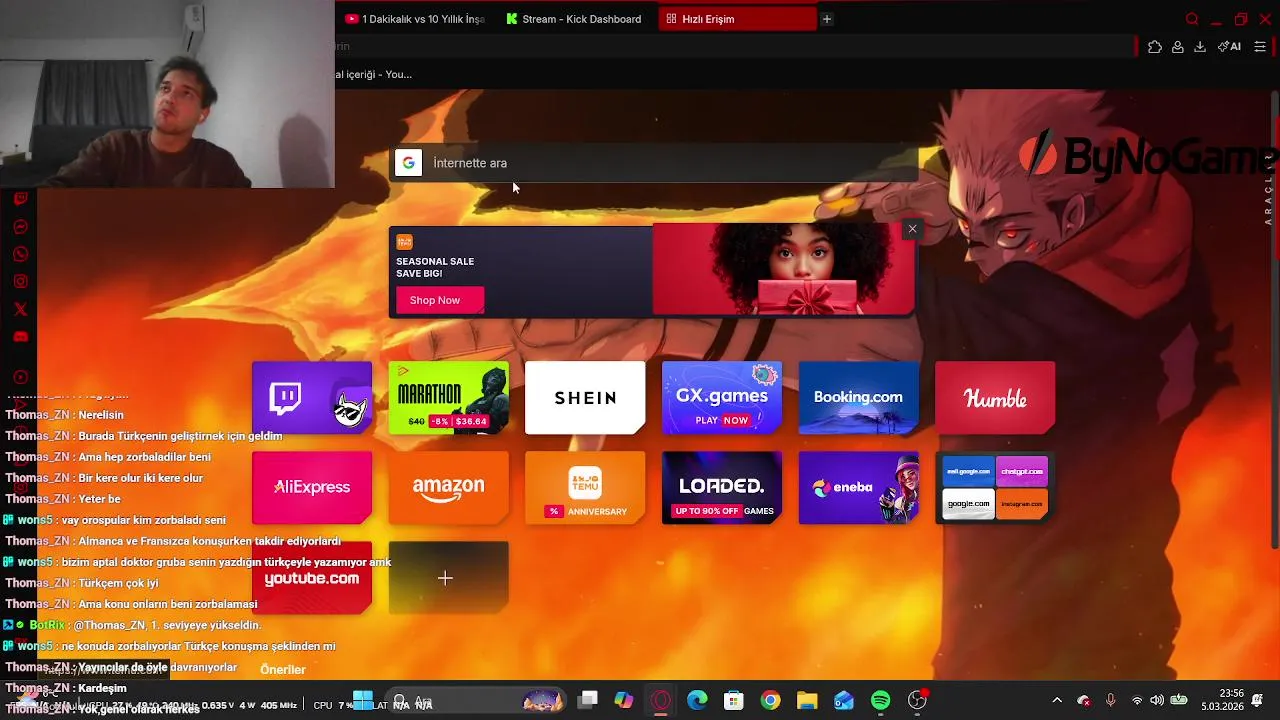Open the Outlook icon on the taskbar
The height and width of the screenshot is (720, 1280).
click(844, 700)
